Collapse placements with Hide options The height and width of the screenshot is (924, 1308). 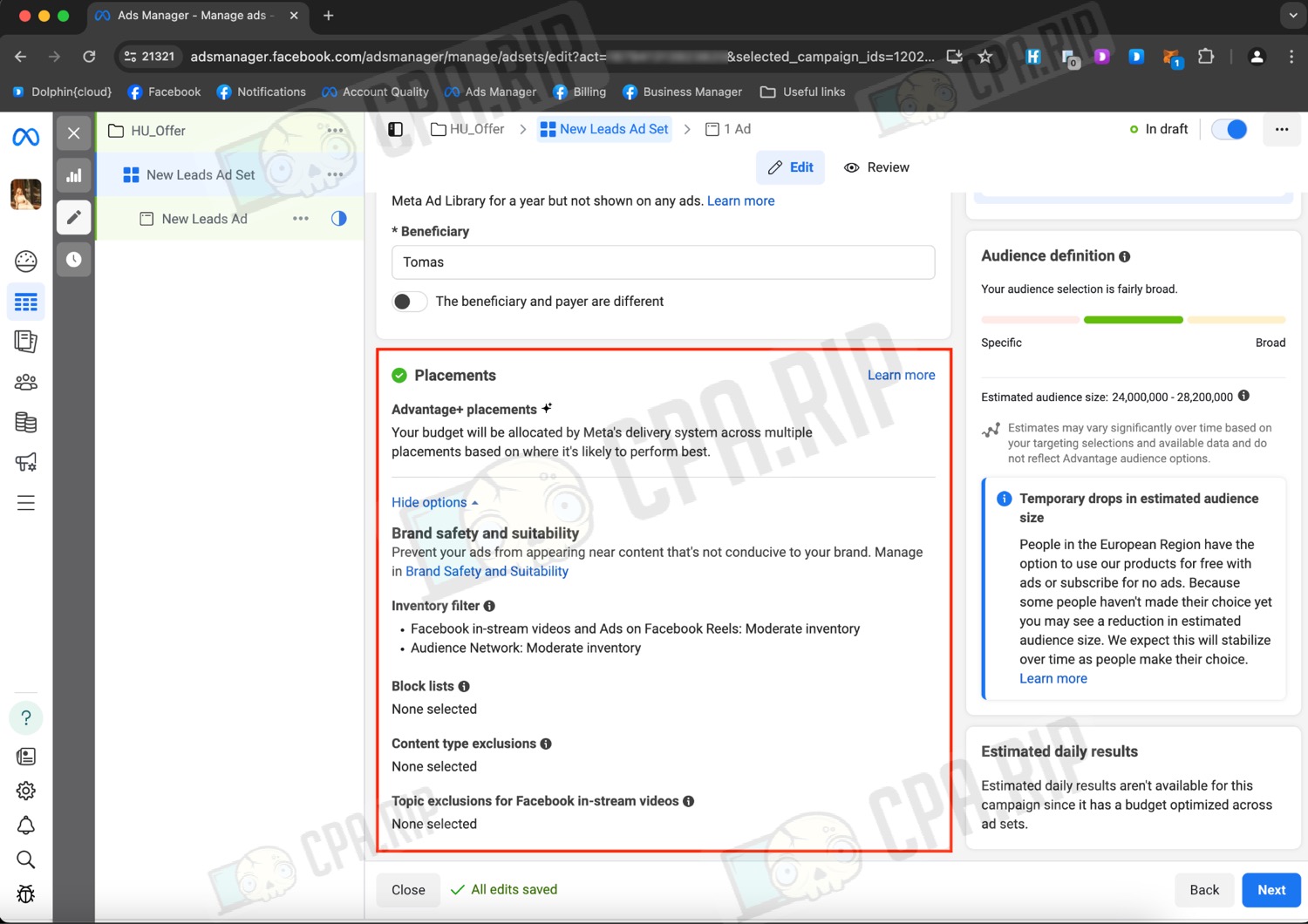point(435,502)
